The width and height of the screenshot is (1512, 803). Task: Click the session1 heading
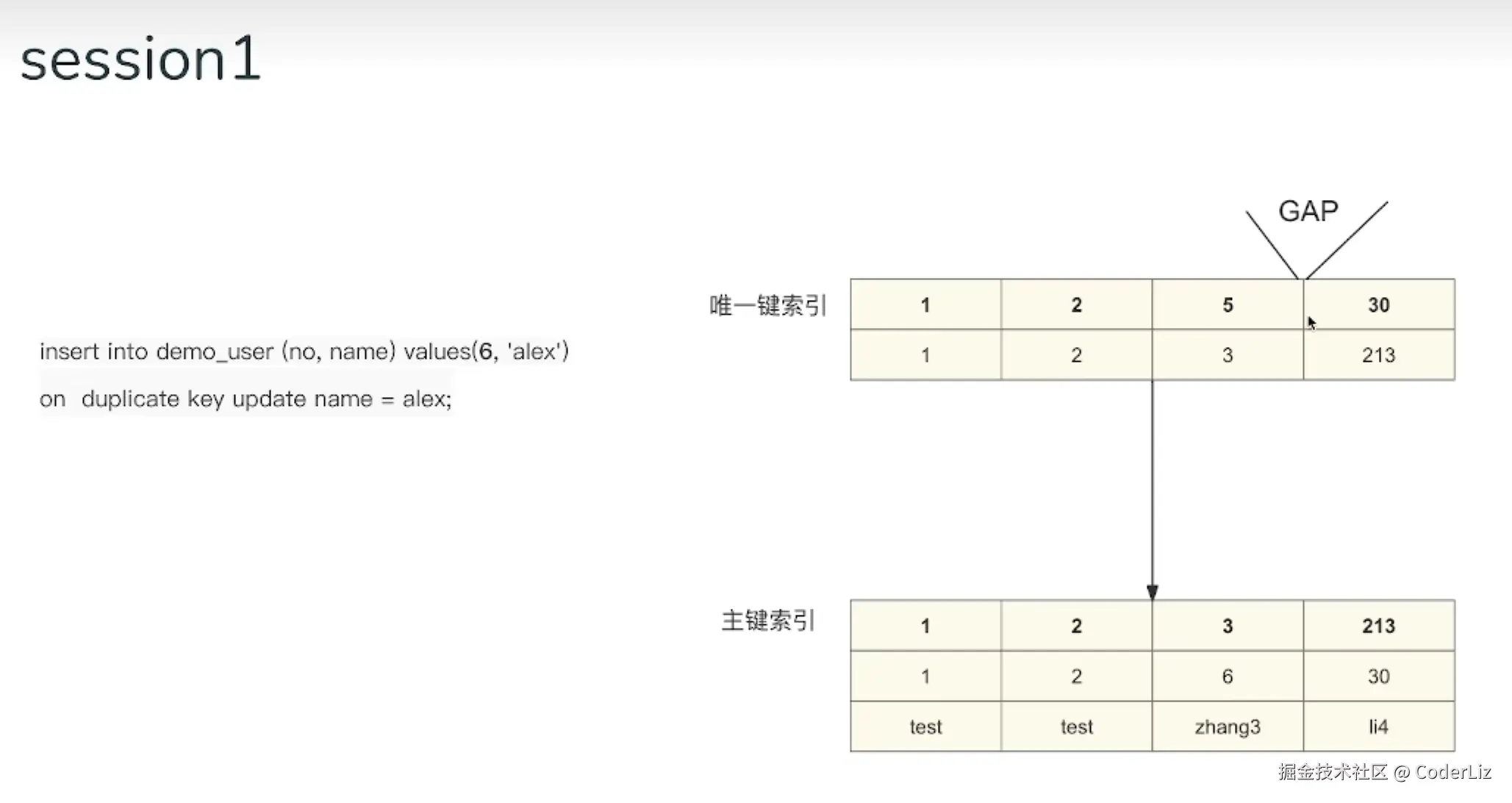(140, 59)
